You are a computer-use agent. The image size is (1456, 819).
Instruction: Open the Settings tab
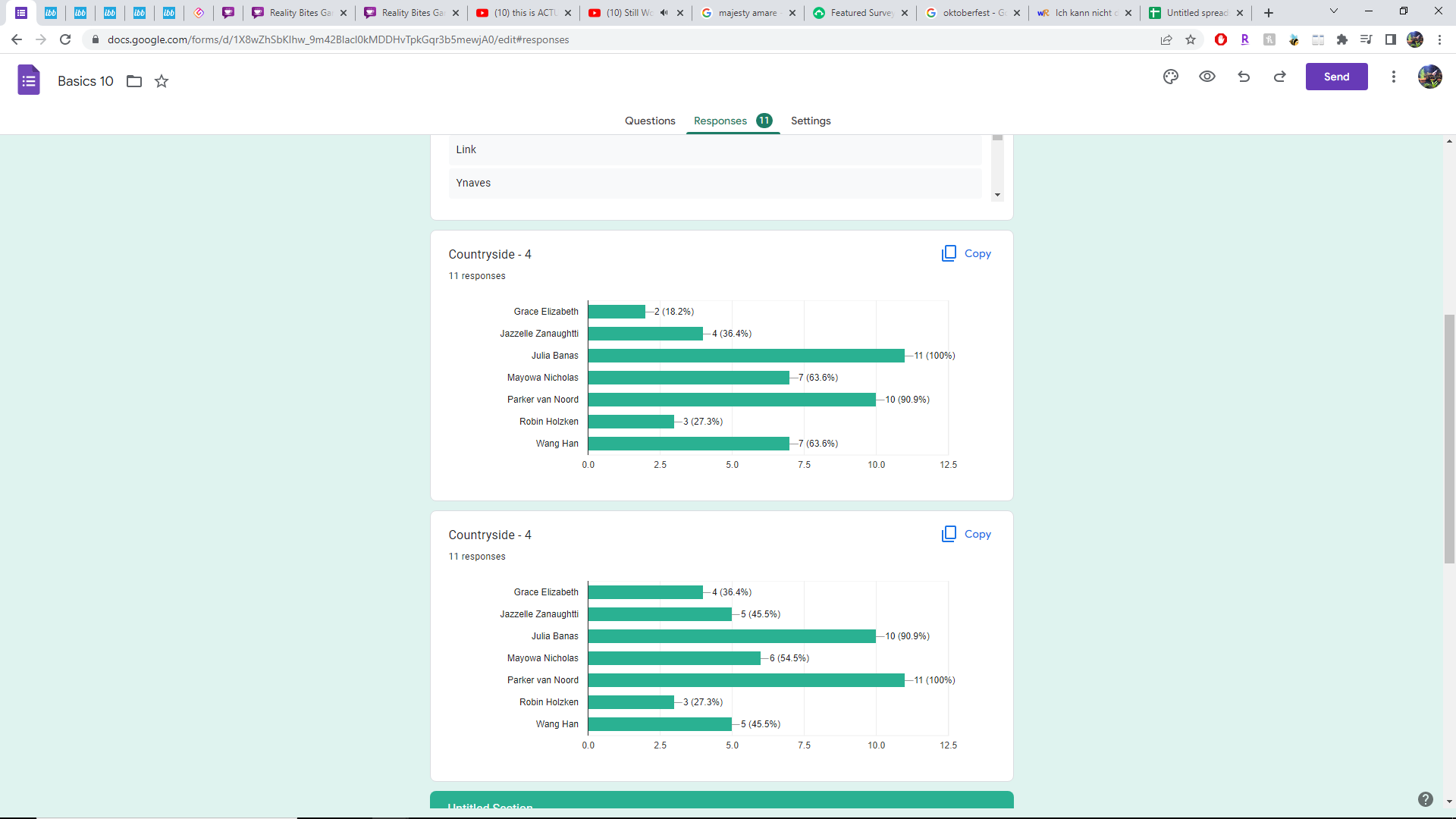point(811,121)
